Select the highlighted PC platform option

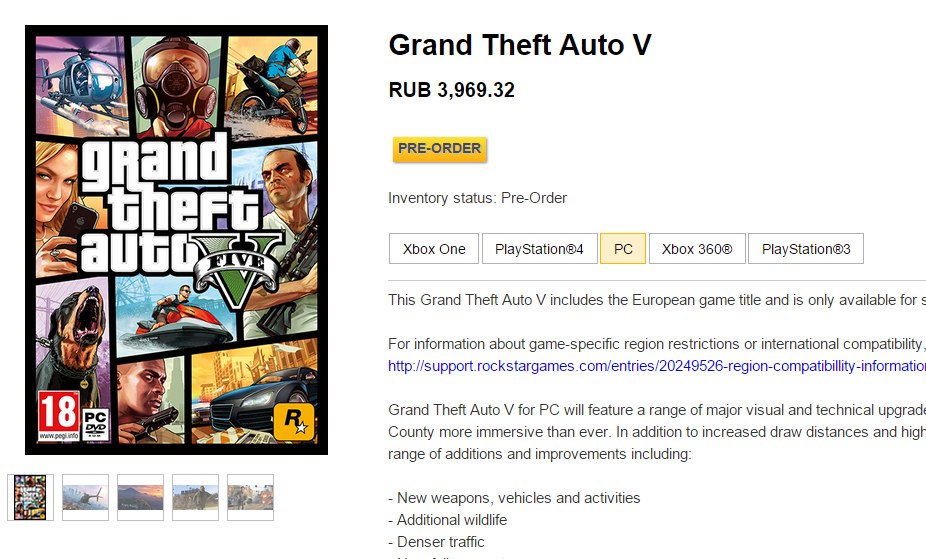(622, 249)
